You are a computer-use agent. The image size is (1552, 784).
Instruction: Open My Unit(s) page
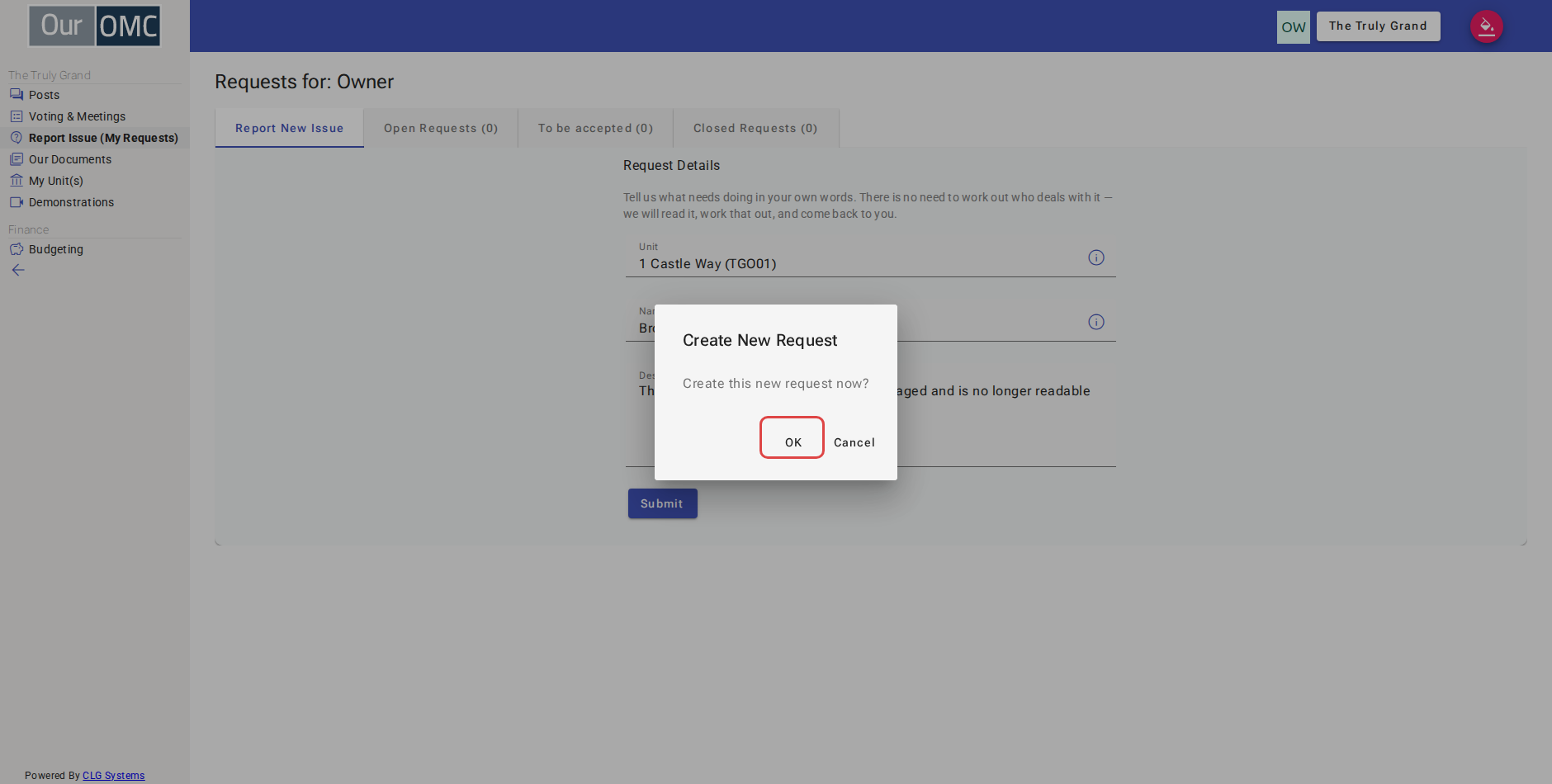[x=56, y=181]
